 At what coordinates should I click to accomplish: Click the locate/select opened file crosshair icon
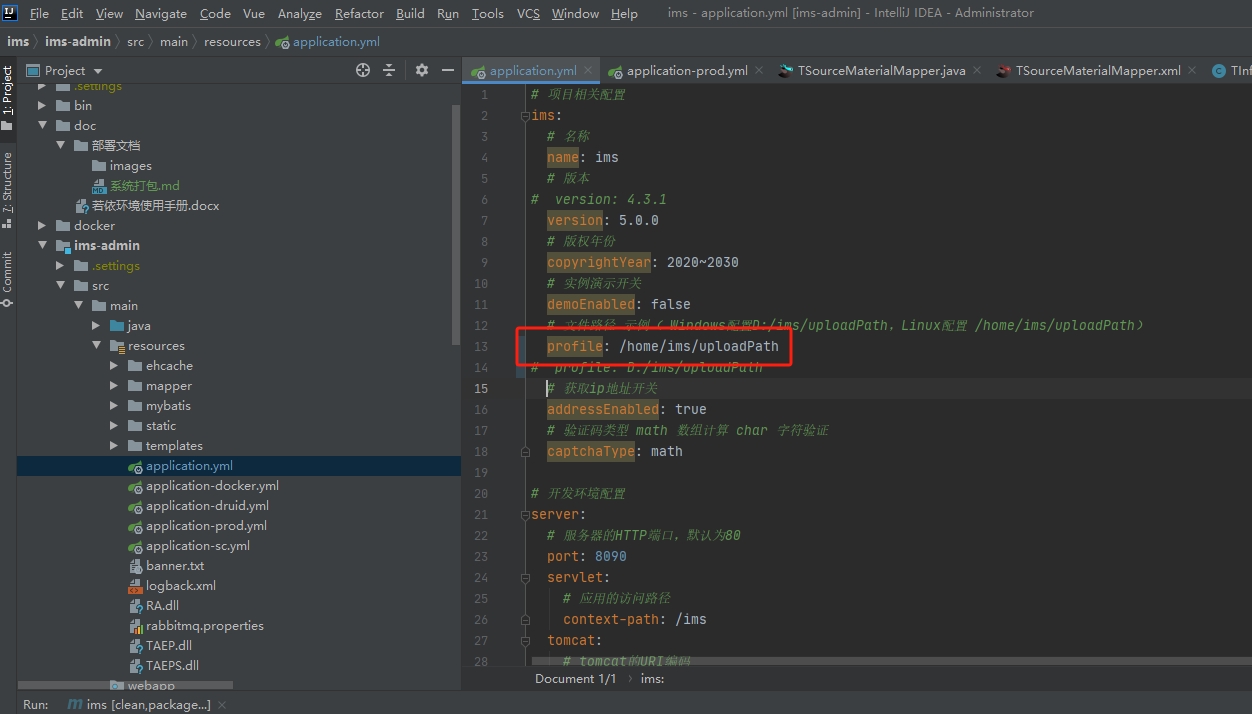(363, 70)
